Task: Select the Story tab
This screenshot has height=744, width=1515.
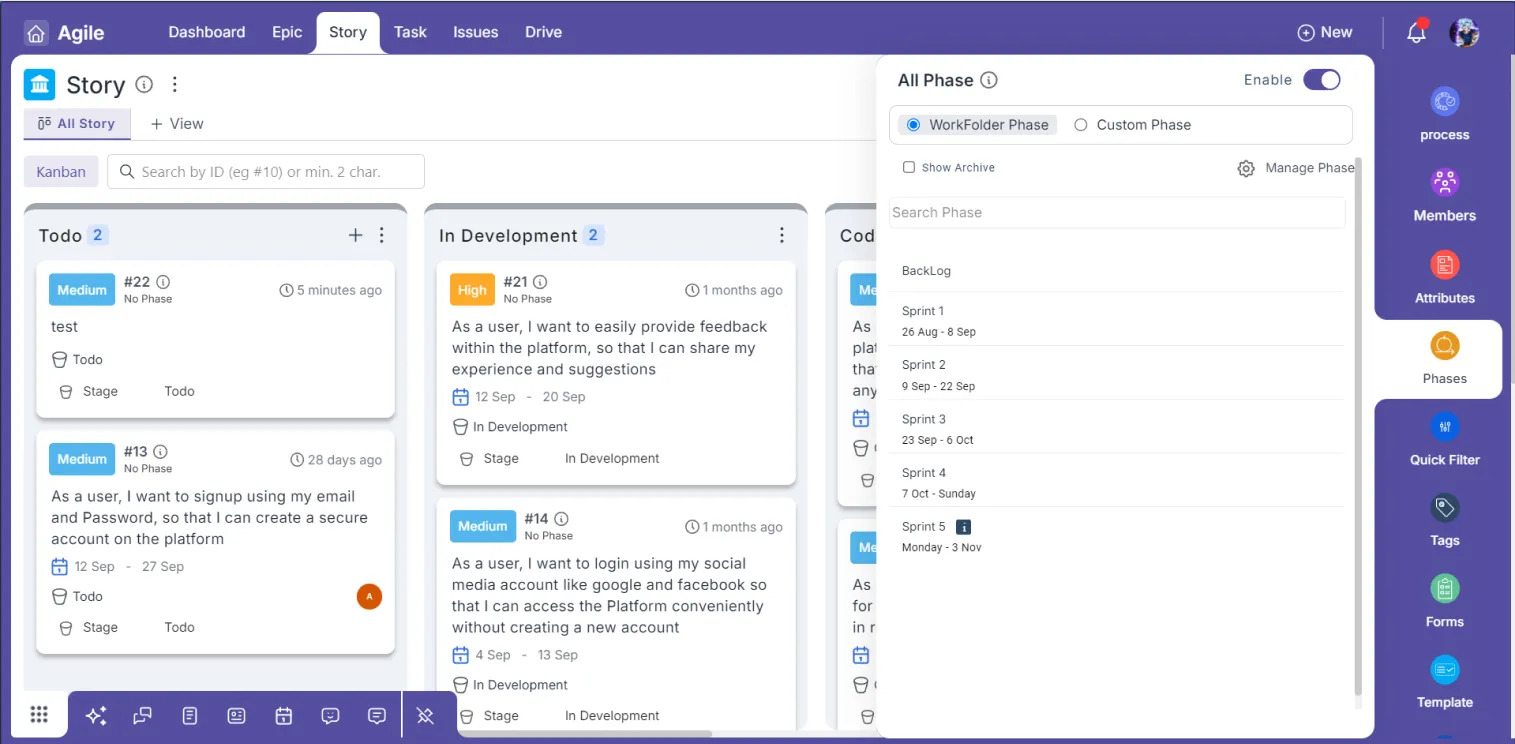Action: pyautogui.click(x=348, y=32)
